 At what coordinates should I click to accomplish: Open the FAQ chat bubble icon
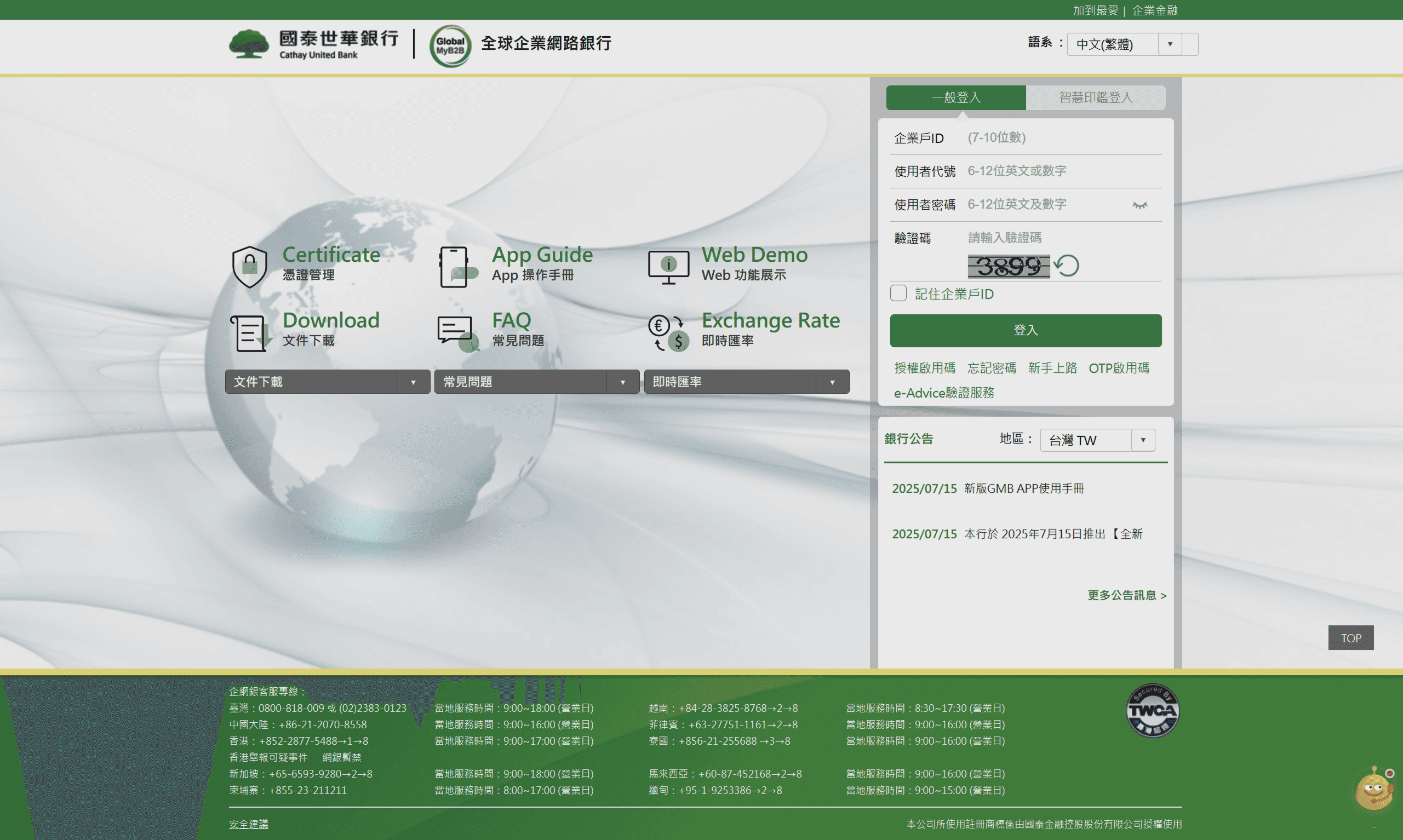(x=456, y=332)
